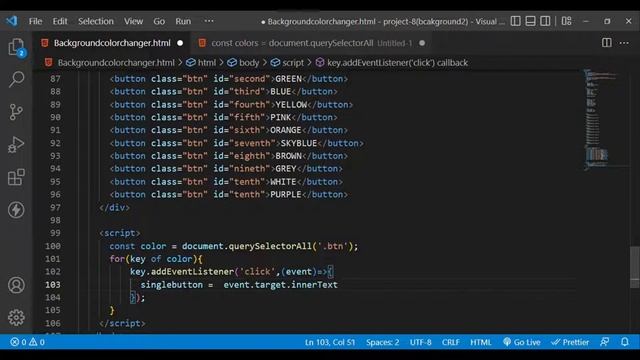This screenshot has width=640, height=360.
Task: Open the Manage gear icon
Action: click(x=16, y=317)
